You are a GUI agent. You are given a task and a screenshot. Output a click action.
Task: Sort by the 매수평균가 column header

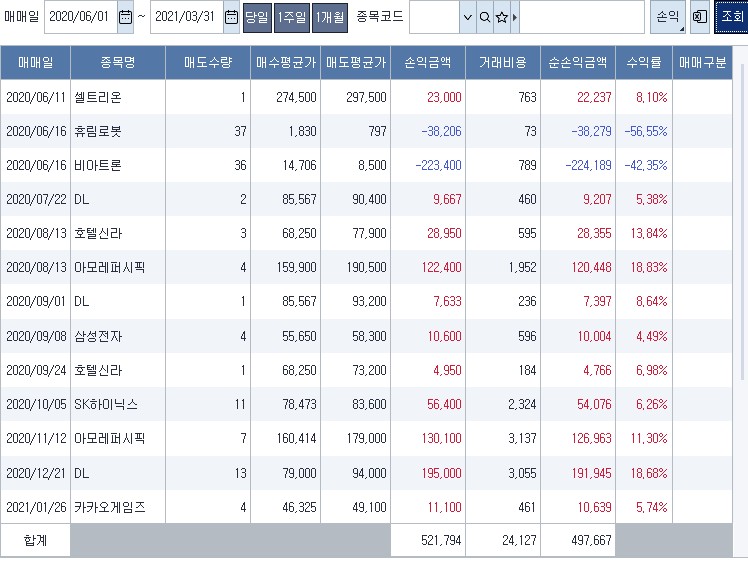286,62
